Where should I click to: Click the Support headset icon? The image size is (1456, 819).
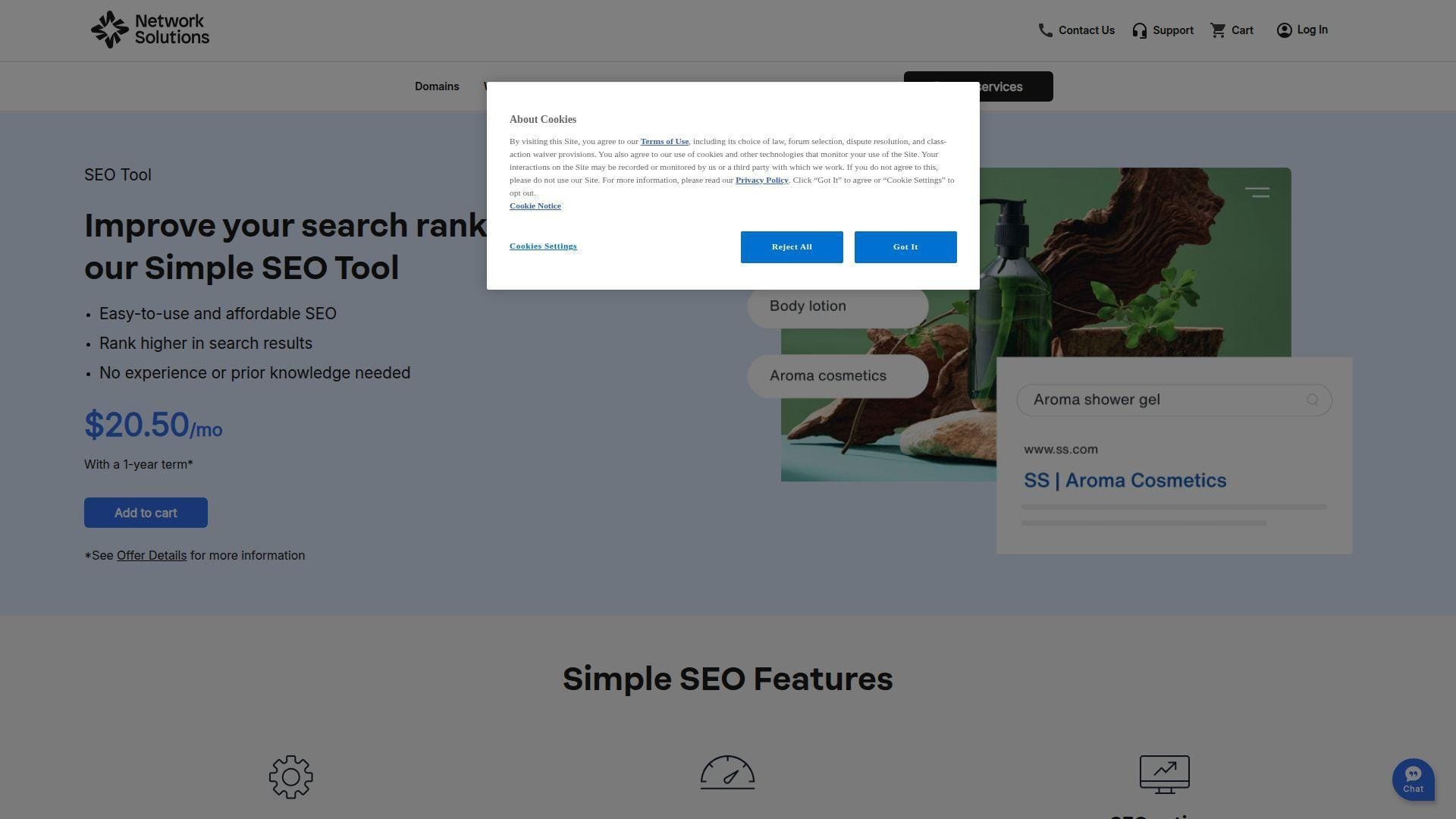(x=1139, y=30)
